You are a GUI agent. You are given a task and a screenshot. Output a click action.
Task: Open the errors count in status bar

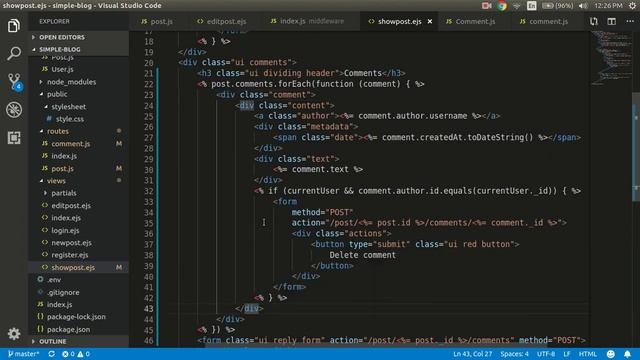pos(68,354)
